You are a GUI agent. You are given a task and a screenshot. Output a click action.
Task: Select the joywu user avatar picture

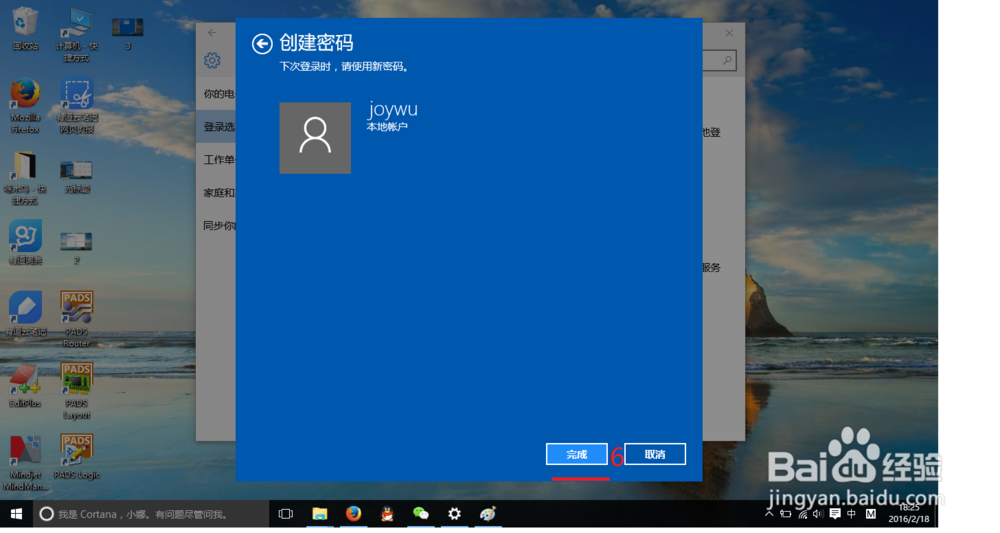315,138
